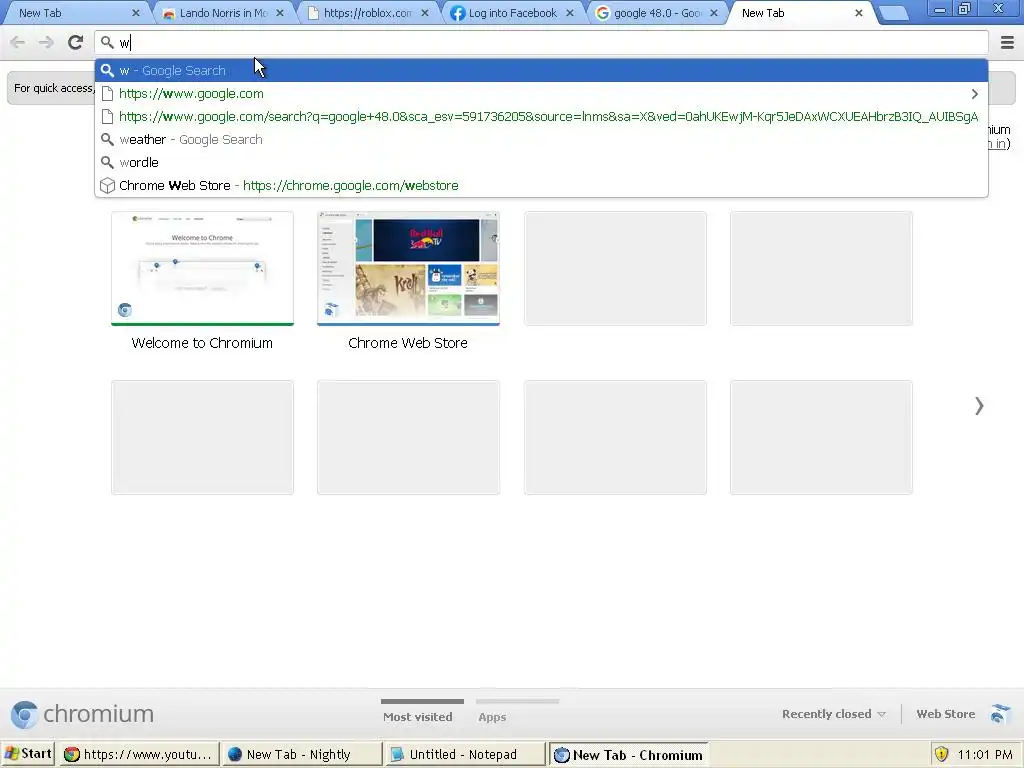Open the Recently closed dropdown
The width and height of the screenshot is (1024, 768).
[x=833, y=714]
